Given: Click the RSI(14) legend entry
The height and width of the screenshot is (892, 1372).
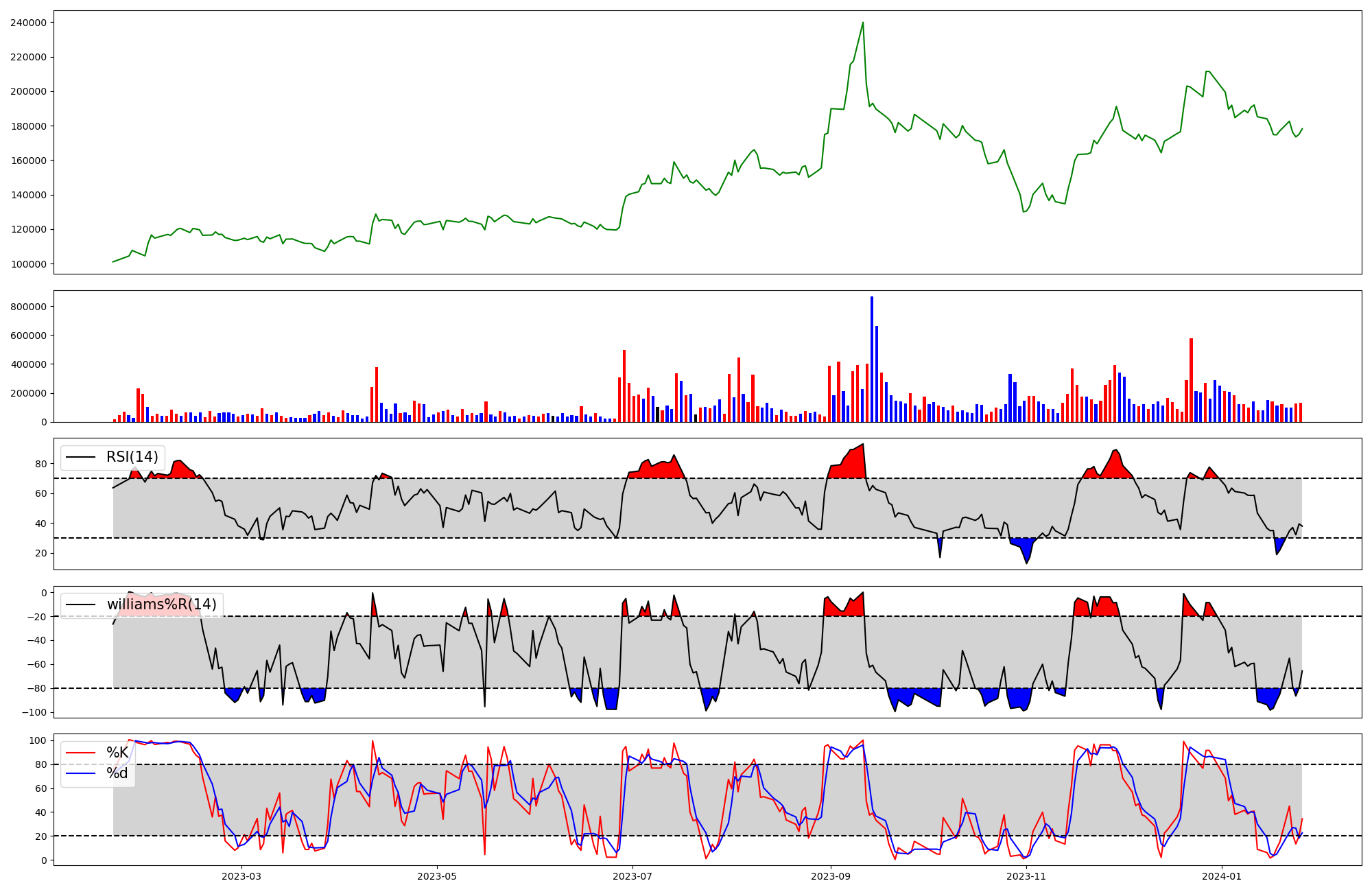Looking at the screenshot, I should [132, 457].
